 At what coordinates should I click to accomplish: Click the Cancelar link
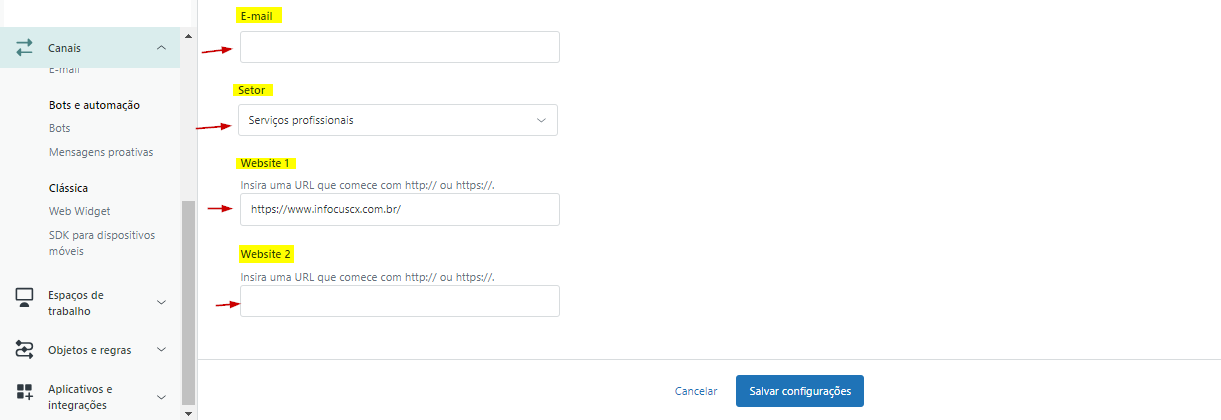pos(696,391)
